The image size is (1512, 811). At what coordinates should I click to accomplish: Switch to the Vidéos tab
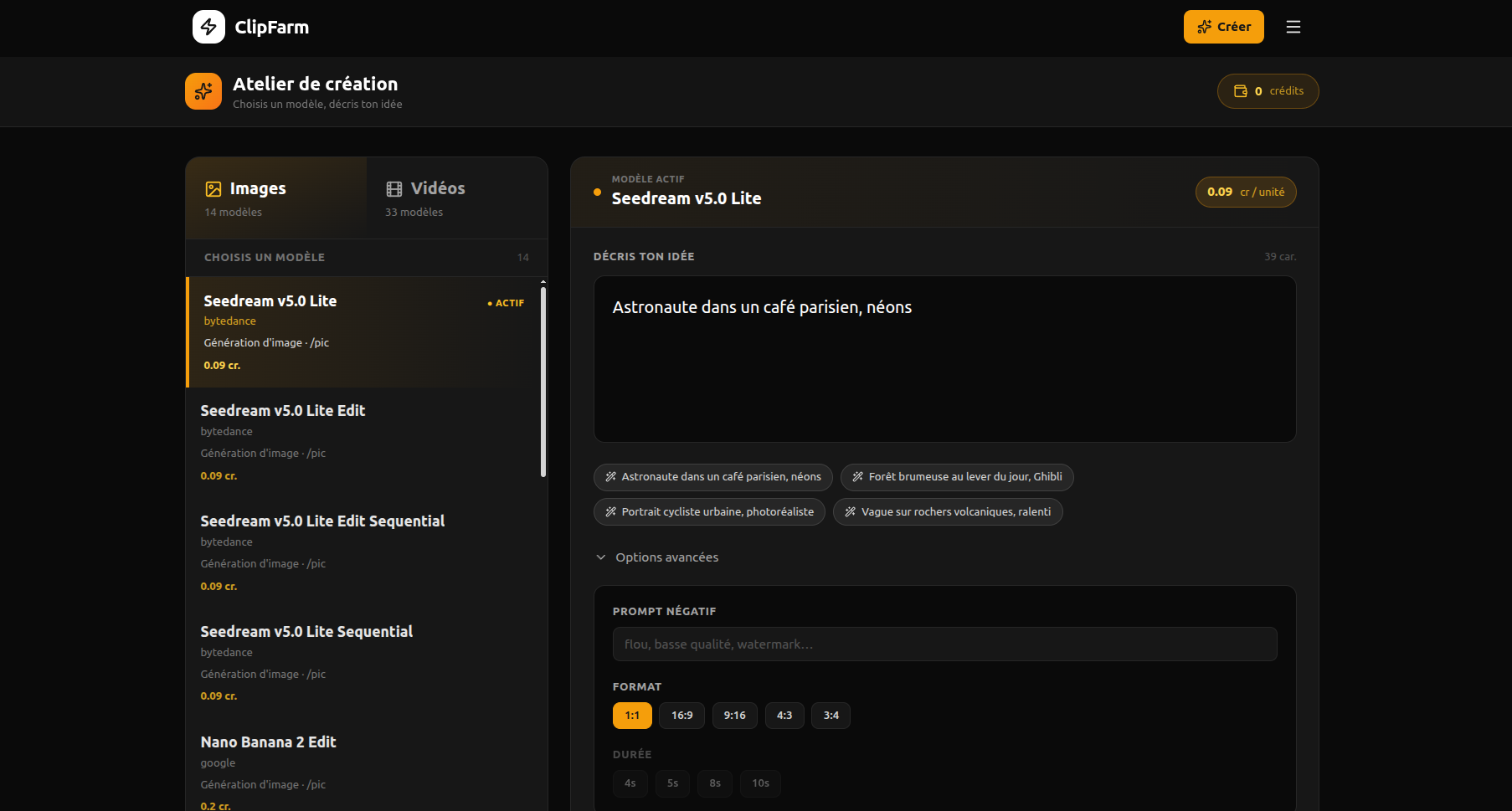click(457, 198)
